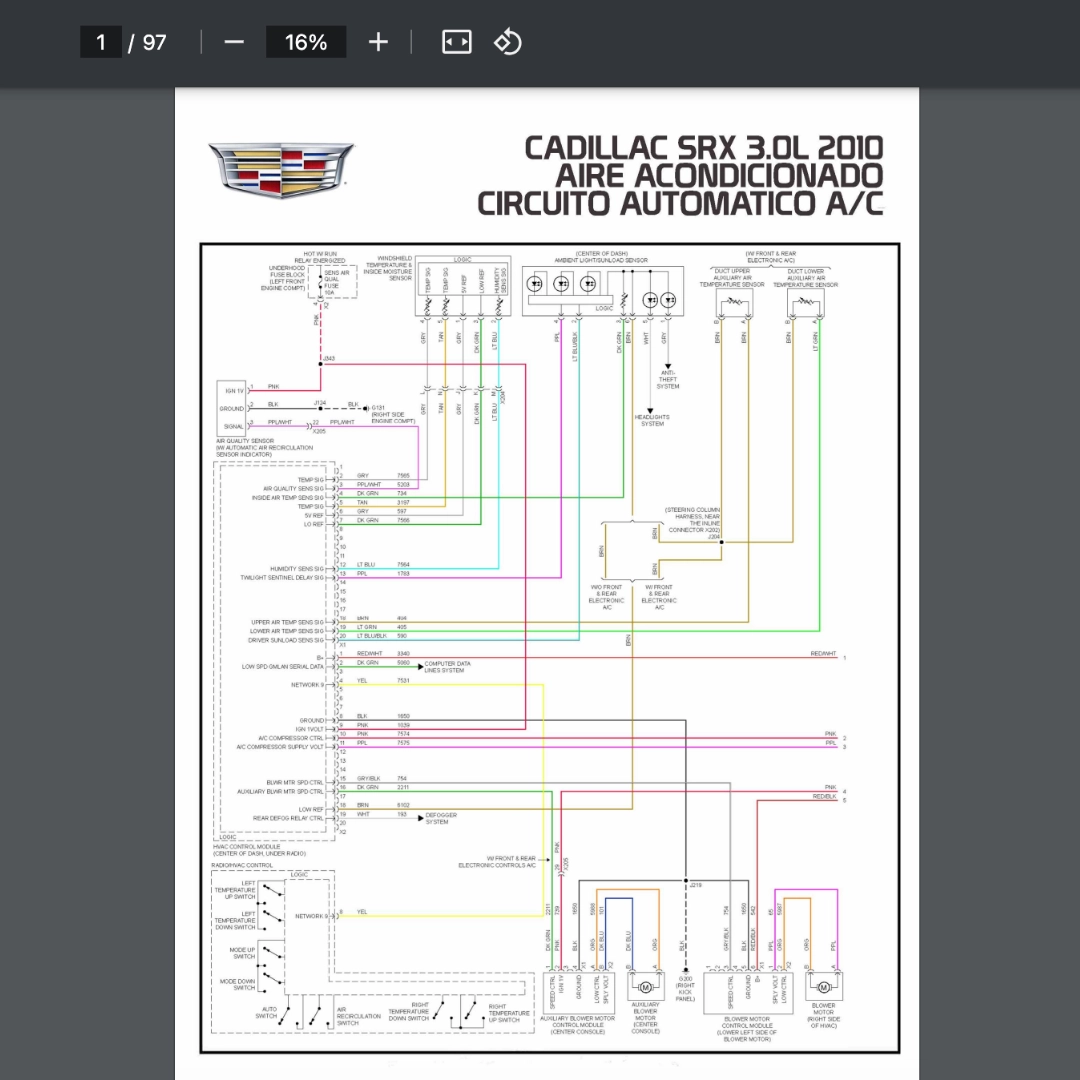The height and width of the screenshot is (1080, 1080).
Task: Click the 'W/O FRONT & REAR ELECTRONIC A/C' note
Action: point(607,597)
